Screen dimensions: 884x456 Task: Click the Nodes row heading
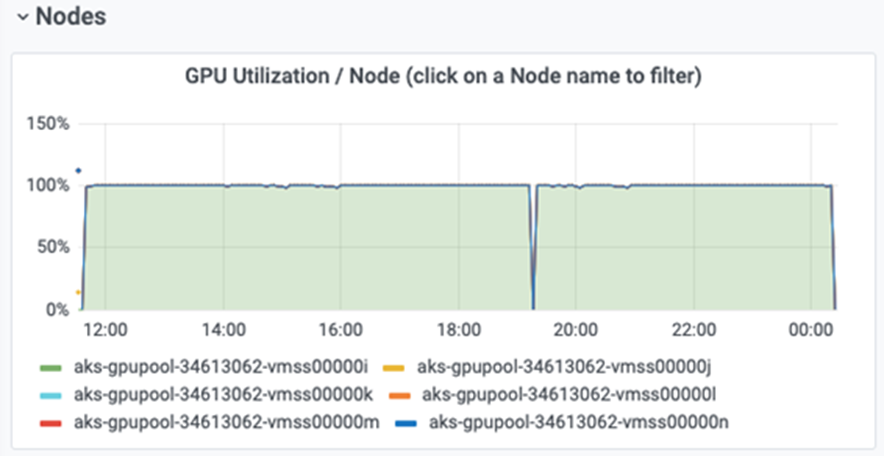pyautogui.click(x=70, y=16)
